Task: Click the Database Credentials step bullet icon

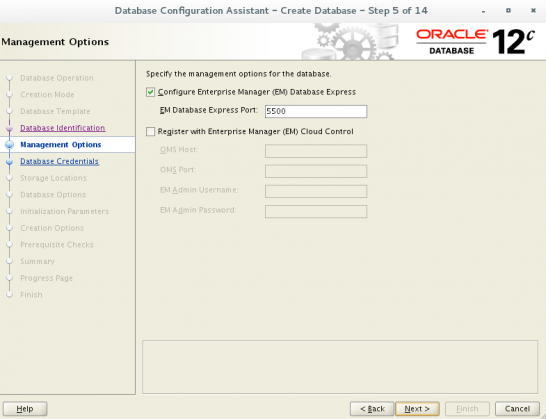Action: click(x=9, y=162)
